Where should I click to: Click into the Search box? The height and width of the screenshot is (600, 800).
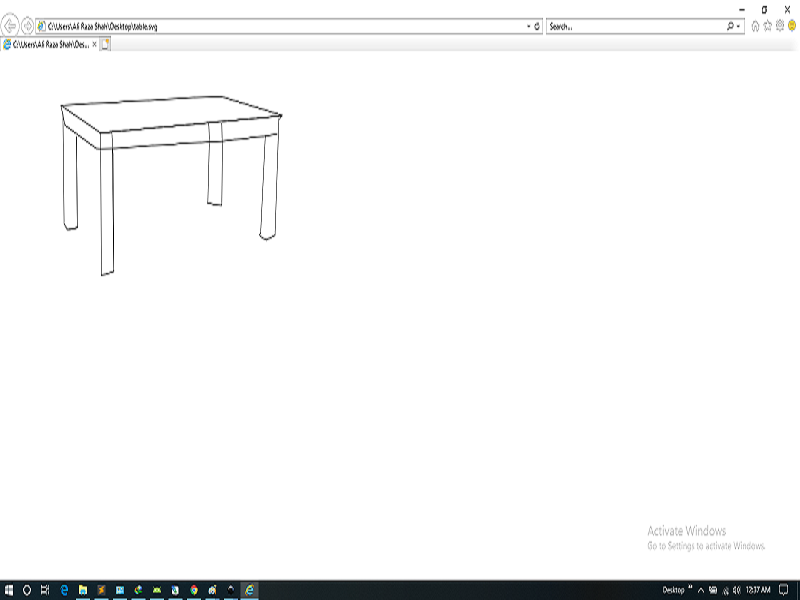(x=635, y=26)
